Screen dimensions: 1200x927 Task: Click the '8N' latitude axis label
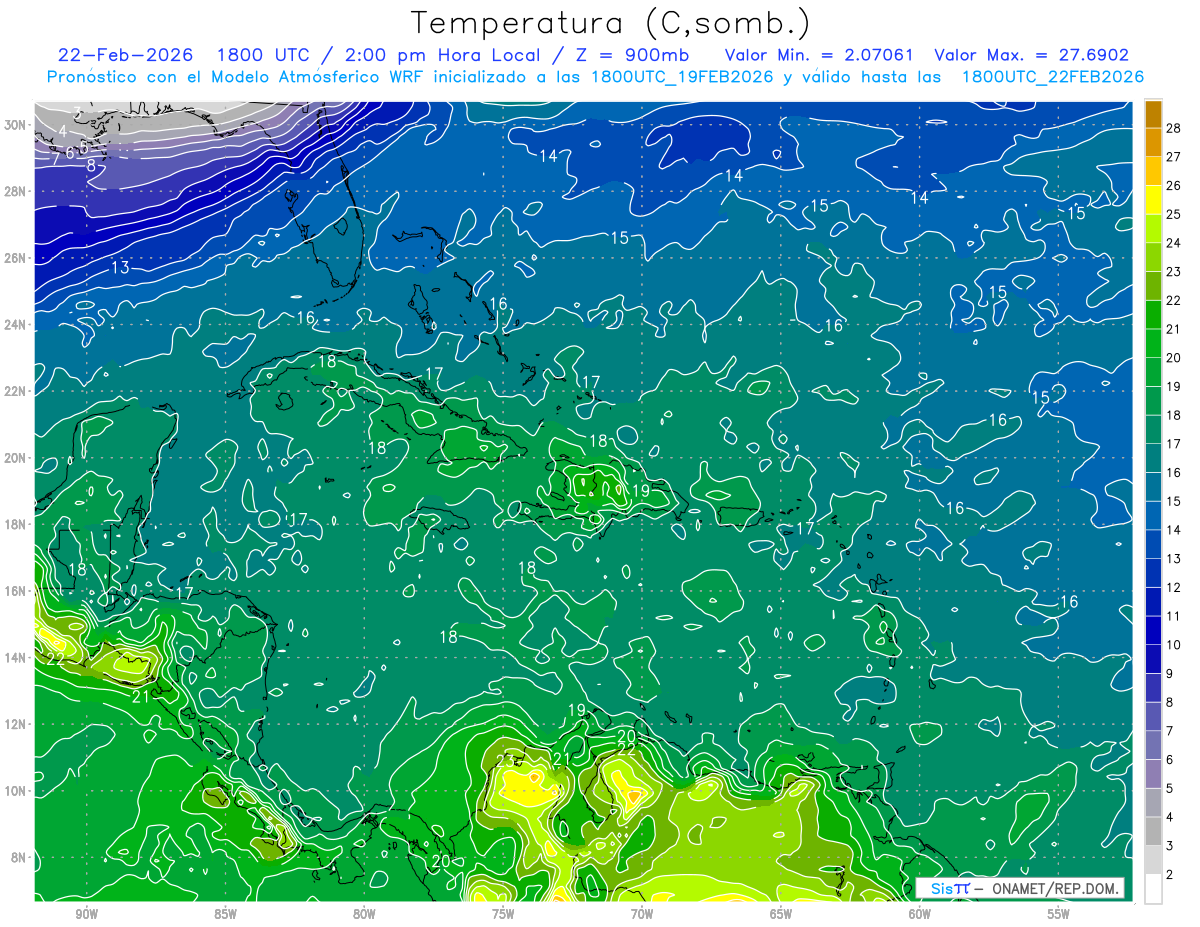tap(19, 857)
